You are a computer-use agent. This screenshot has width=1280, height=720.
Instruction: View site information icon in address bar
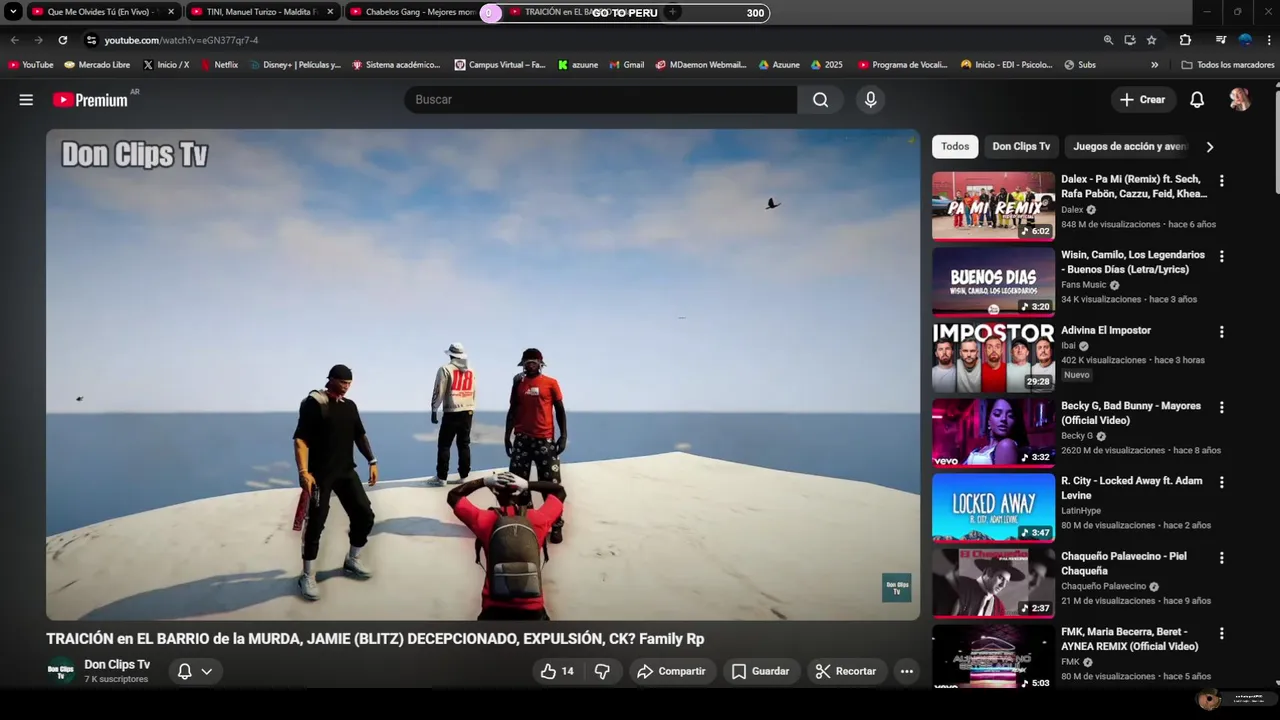[91, 40]
